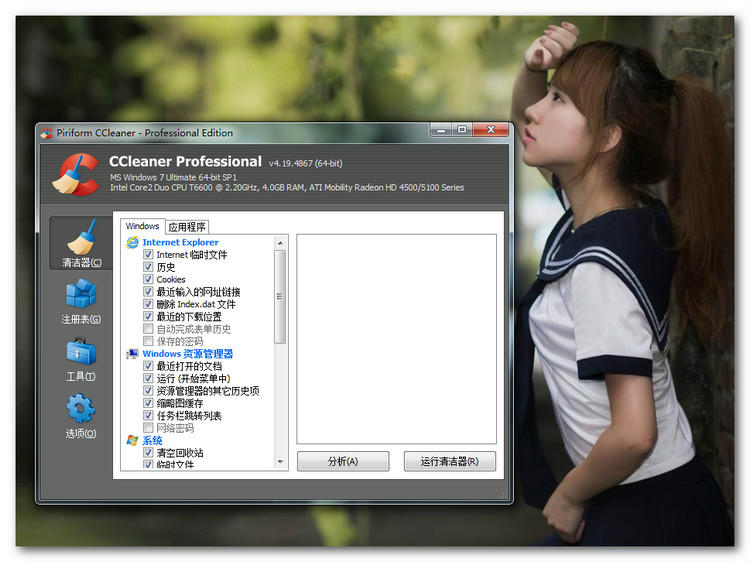
Task: Toggle the Cookies checkbox
Action: (x=148, y=279)
